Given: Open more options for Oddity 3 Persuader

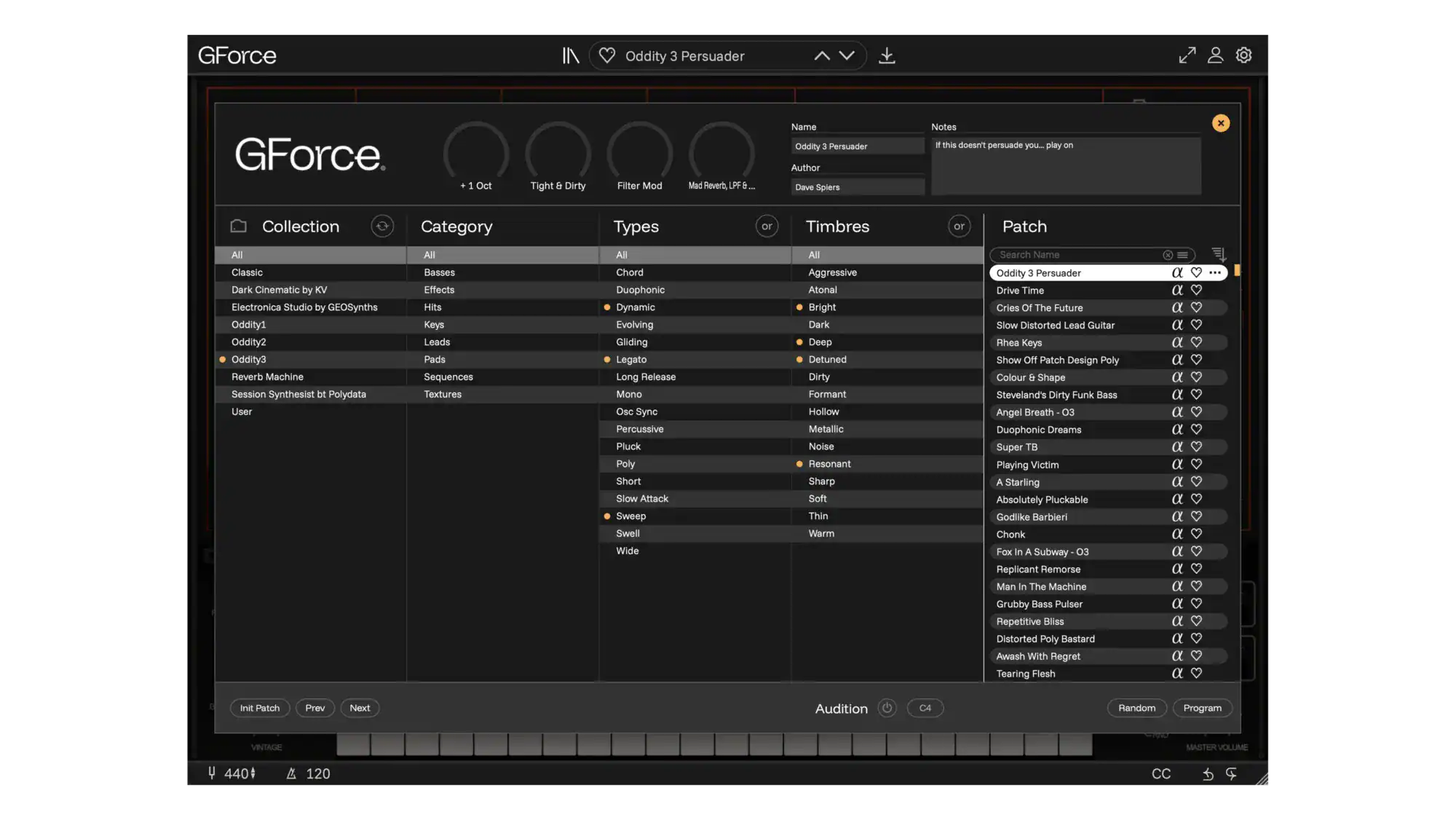Looking at the screenshot, I should point(1215,273).
